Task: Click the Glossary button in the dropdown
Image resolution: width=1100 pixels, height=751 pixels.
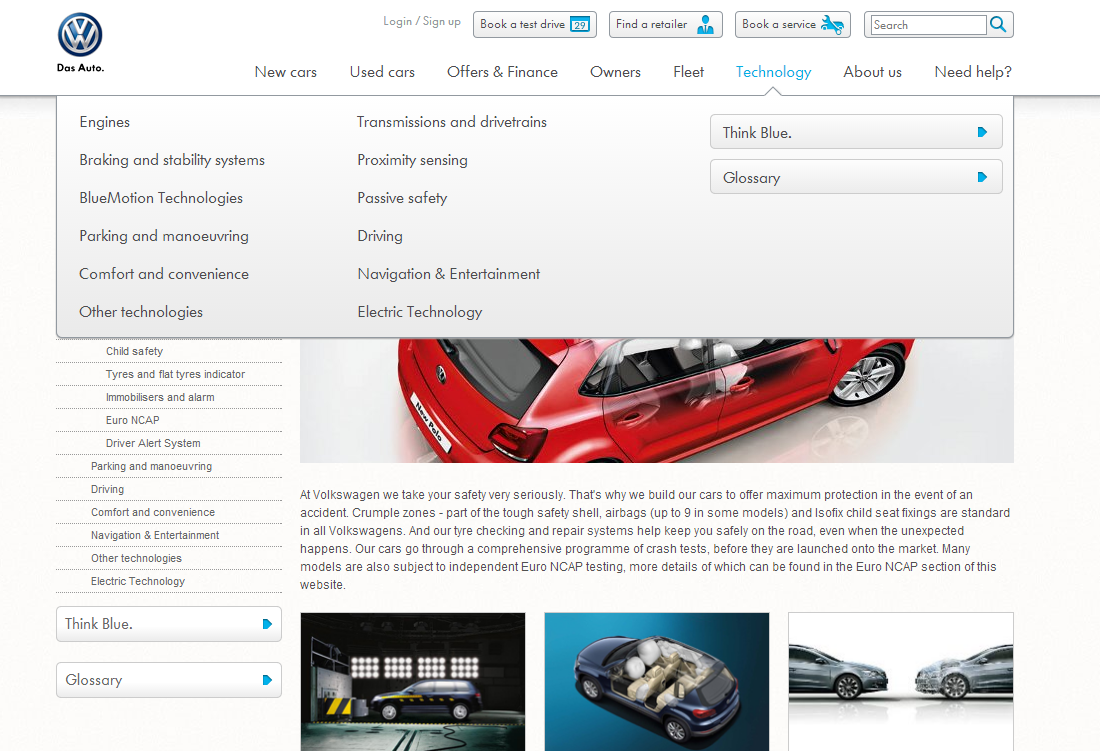Action: coord(856,177)
